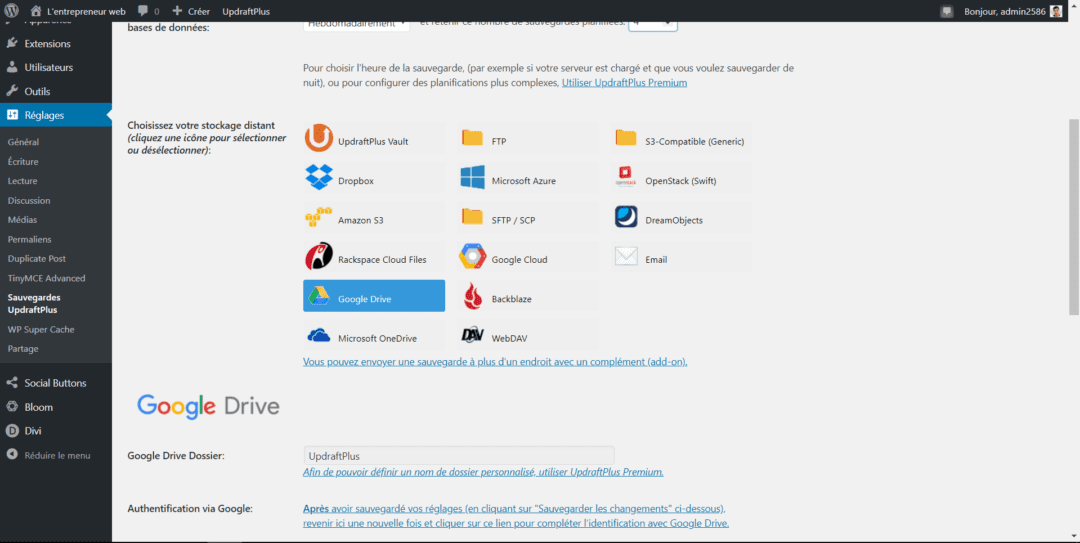Open the Réglages settings menu
The width and height of the screenshot is (1080, 543).
[56, 115]
